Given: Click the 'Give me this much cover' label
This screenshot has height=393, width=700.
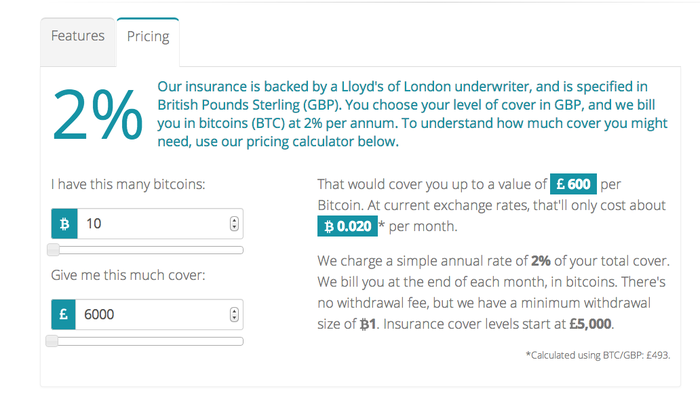Looking at the screenshot, I should click(128, 275).
